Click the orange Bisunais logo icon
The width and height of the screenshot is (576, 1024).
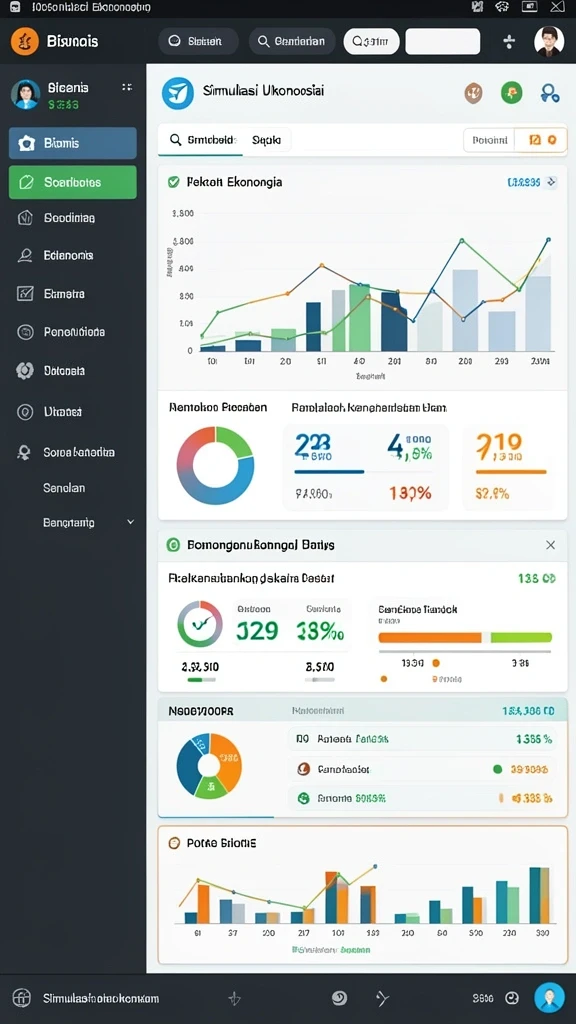click(x=25, y=41)
